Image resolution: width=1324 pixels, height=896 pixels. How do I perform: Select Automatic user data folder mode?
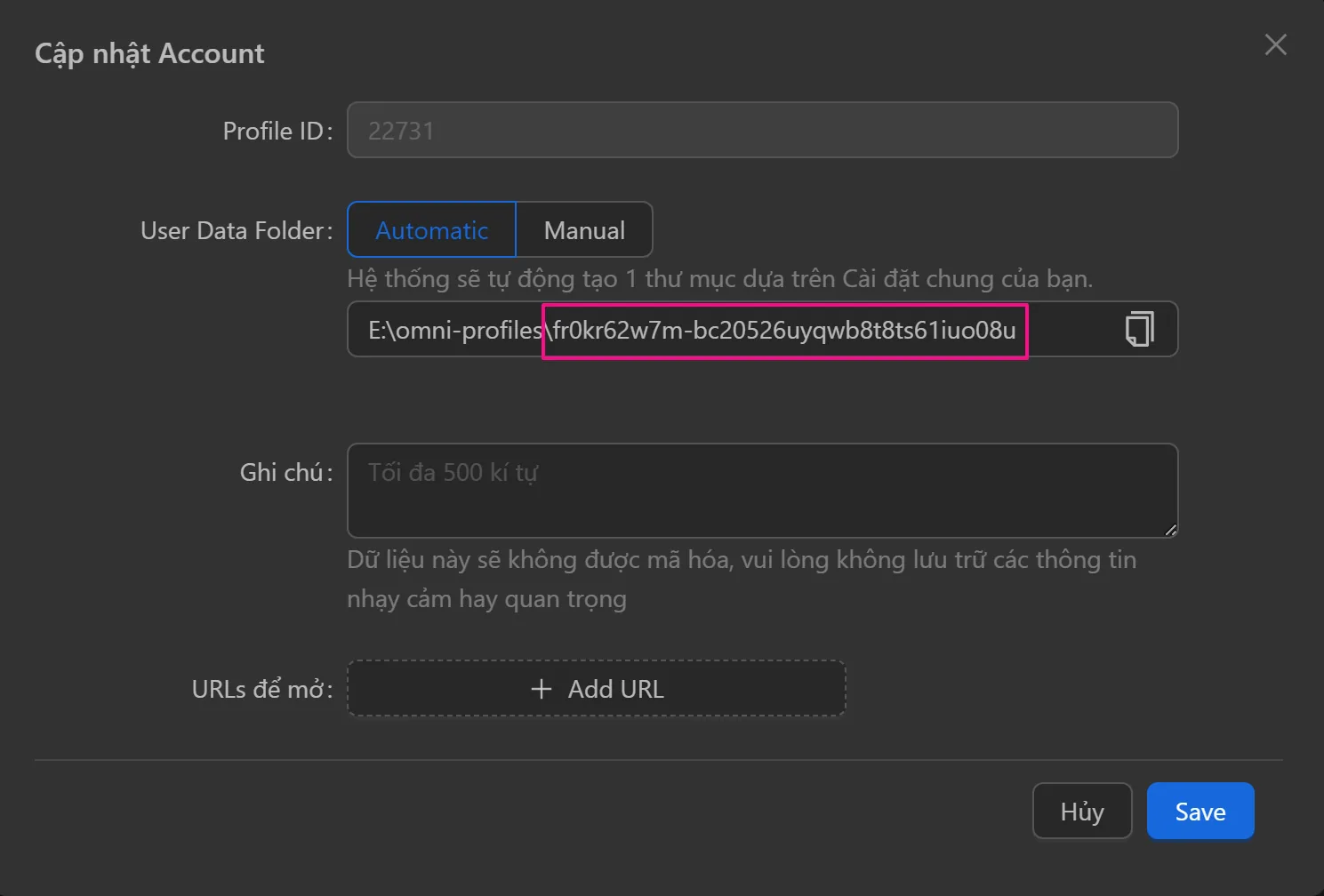coord(431,230)
